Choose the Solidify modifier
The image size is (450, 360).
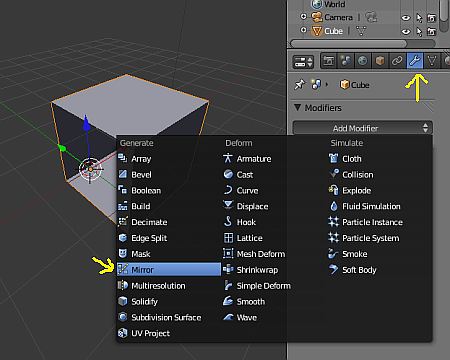[x=168, y=301]
